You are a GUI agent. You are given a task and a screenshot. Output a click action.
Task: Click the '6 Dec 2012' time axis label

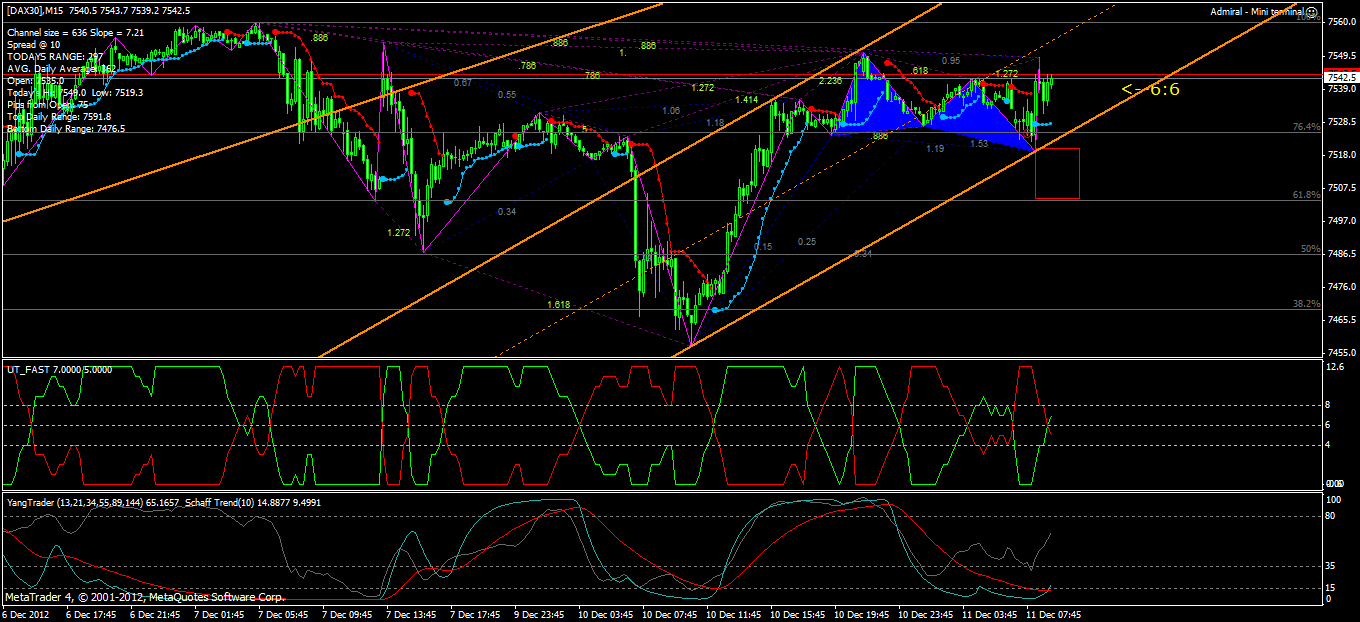point(27,614)
